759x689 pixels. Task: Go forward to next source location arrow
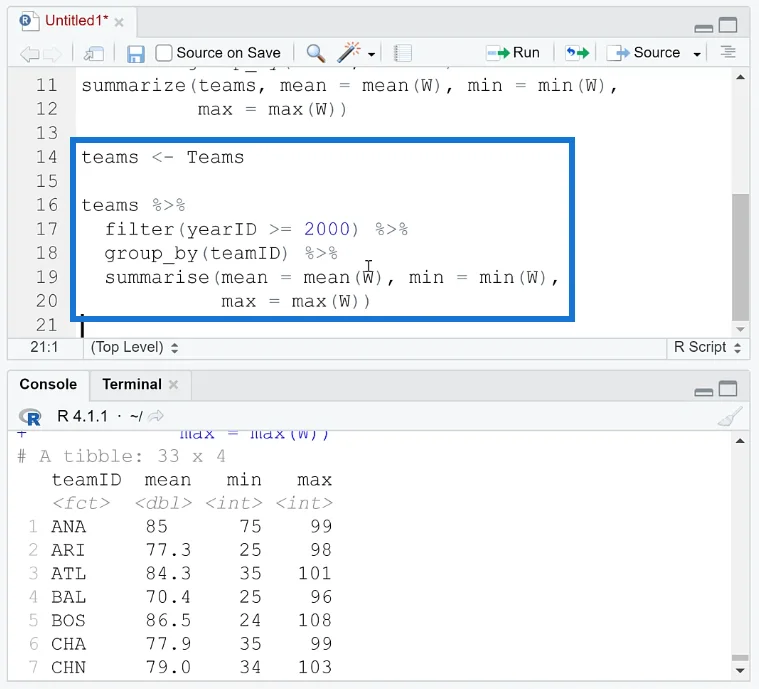point(53,53)
